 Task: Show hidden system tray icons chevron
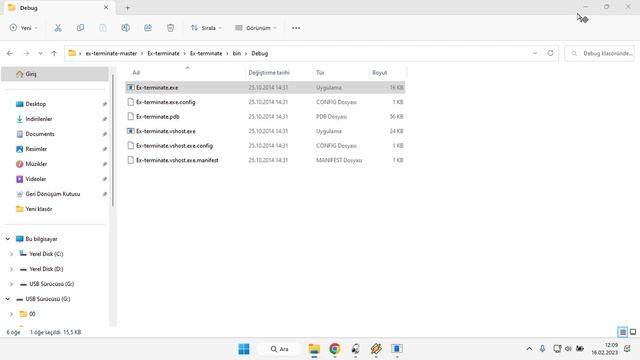click(x=529, y=349)
